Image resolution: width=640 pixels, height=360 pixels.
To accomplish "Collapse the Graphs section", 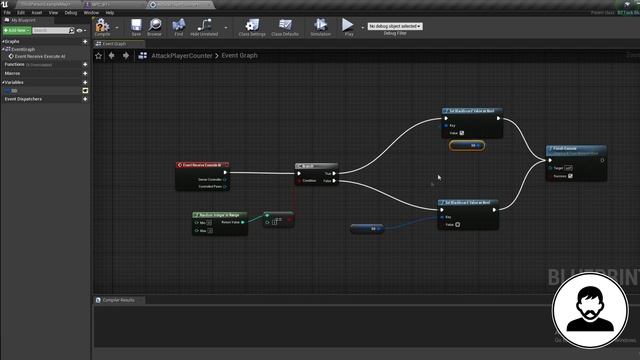I will click(3, 42).
